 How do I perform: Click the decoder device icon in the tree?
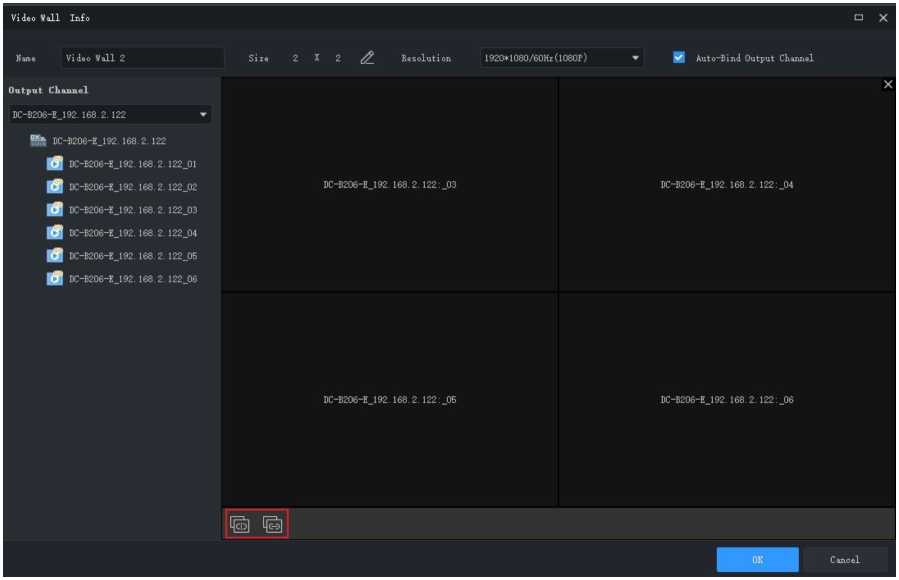click(x=39, y=141)
